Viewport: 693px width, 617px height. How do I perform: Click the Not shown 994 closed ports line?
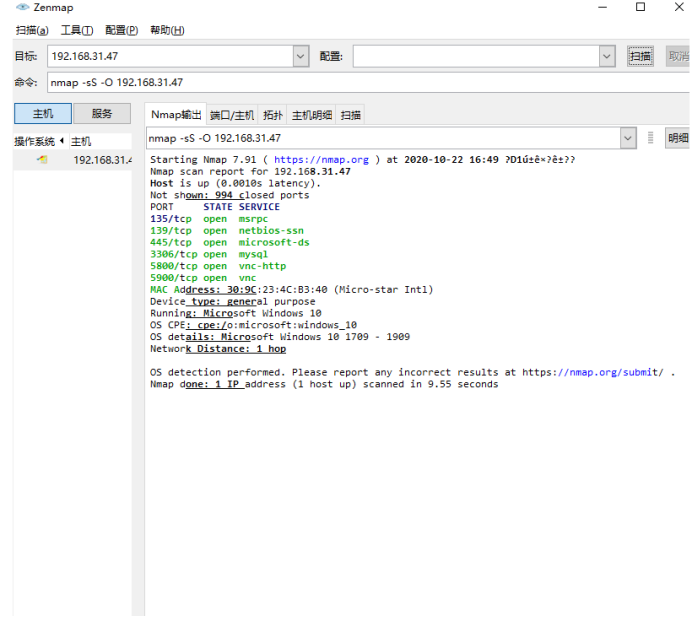pyautogui.click(x=230, y=195)
